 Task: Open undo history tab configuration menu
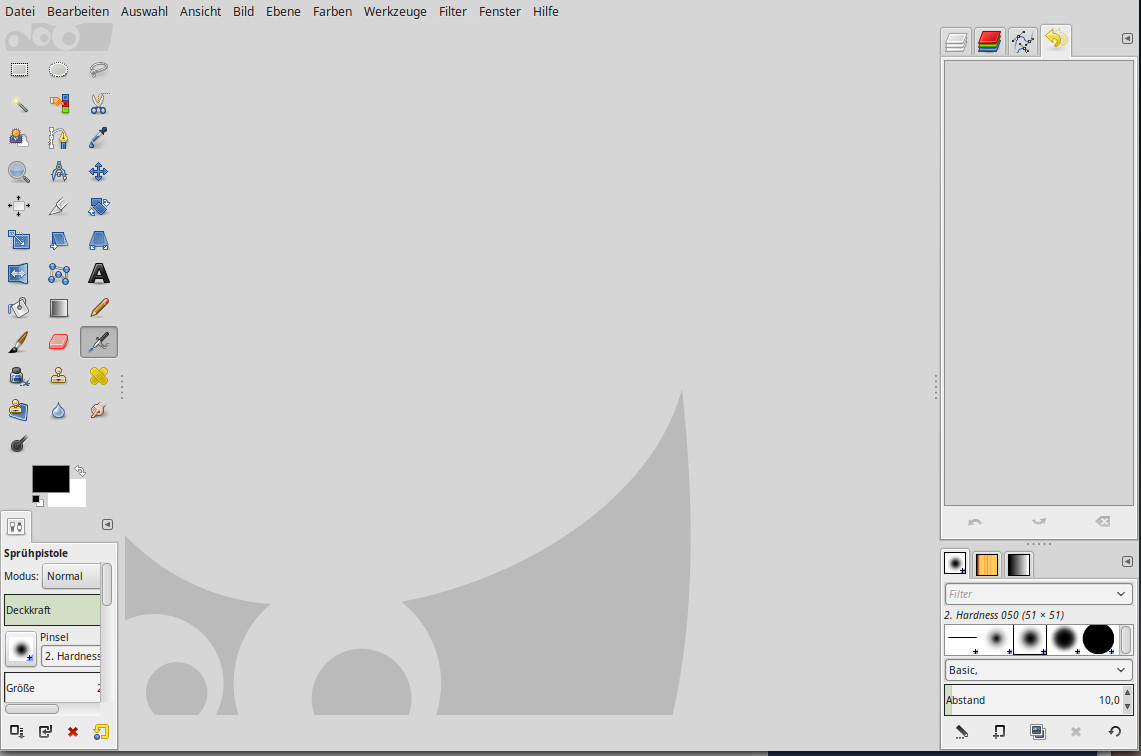(x=1127, y=39)
